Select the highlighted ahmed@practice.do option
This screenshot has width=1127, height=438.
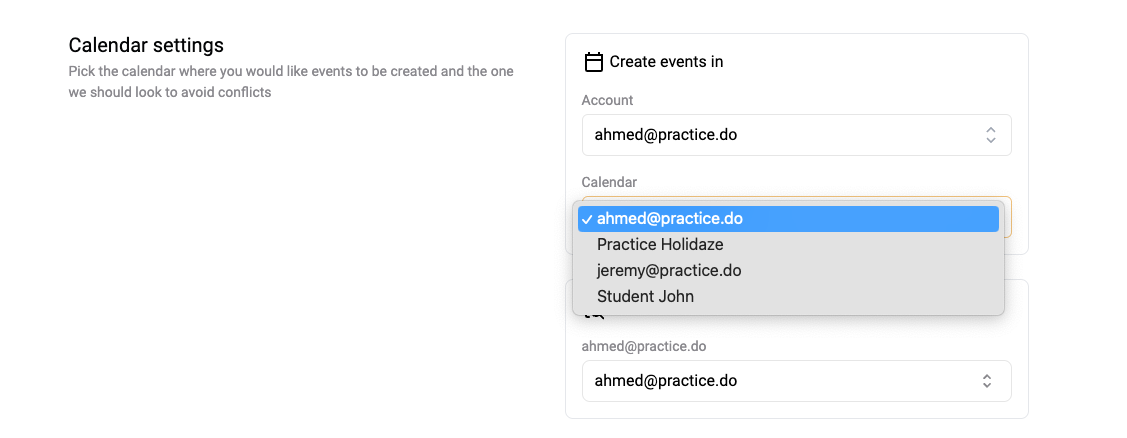pyautogui.click(x=788, y=219)
